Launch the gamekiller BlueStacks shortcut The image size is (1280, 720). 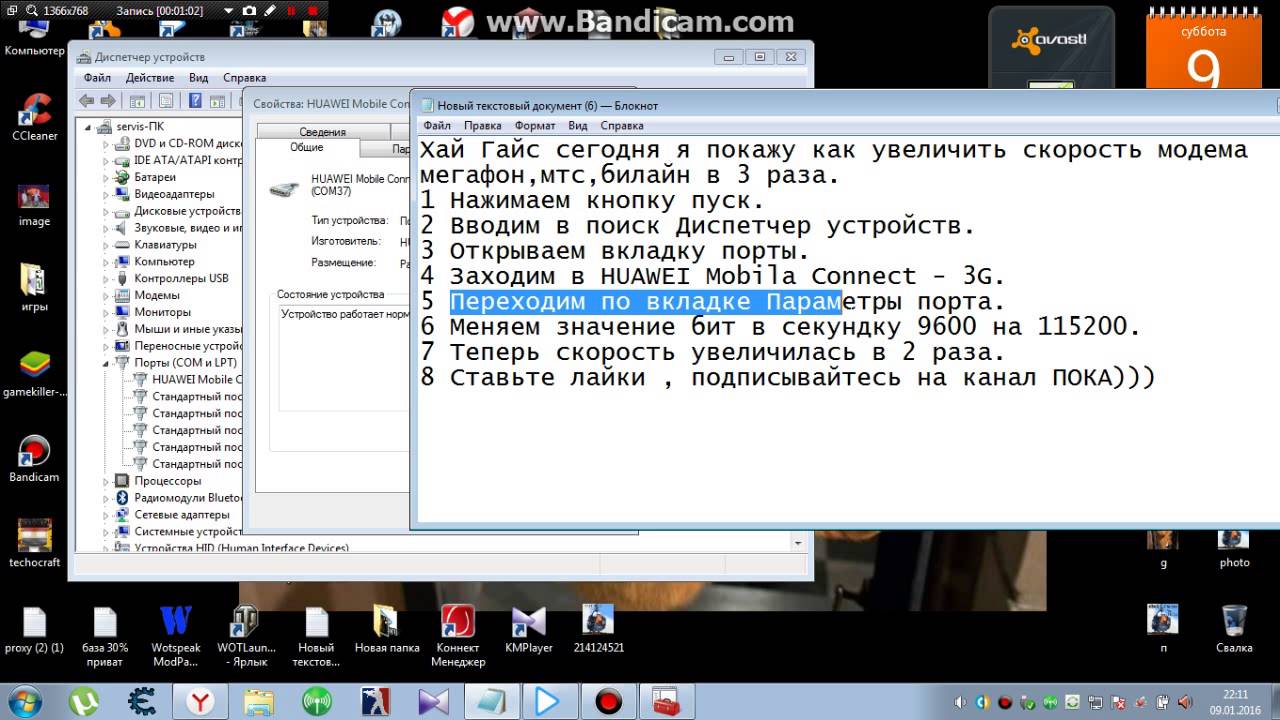click(34, 375)
